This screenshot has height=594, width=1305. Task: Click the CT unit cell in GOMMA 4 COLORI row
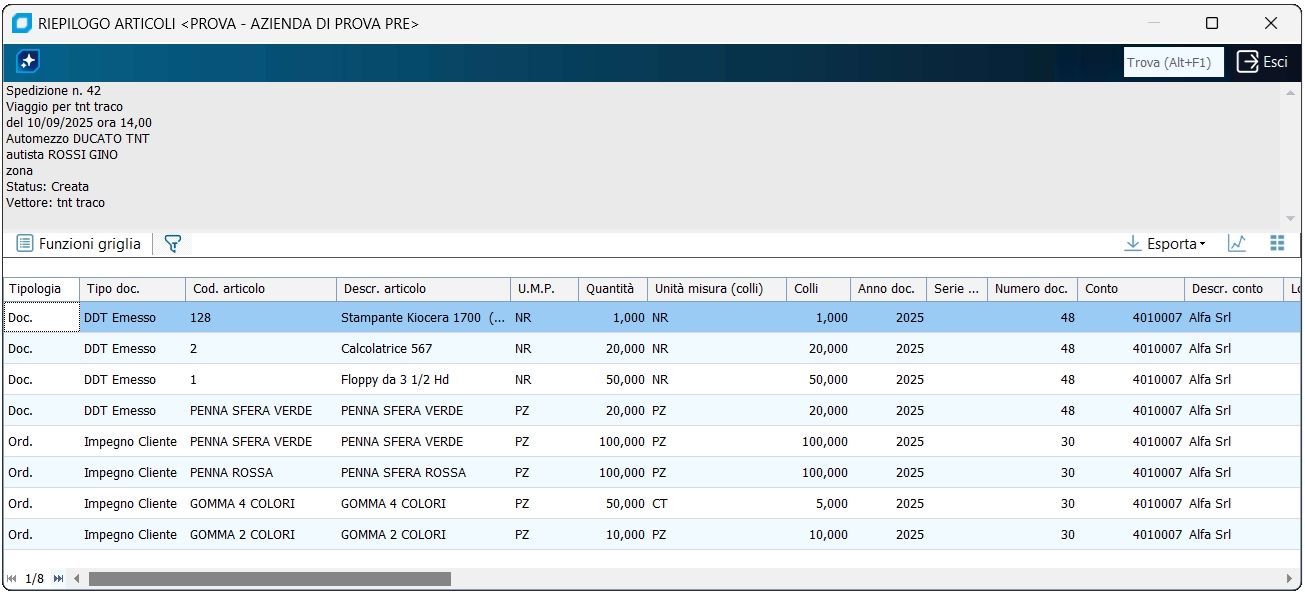coord(717,504)
